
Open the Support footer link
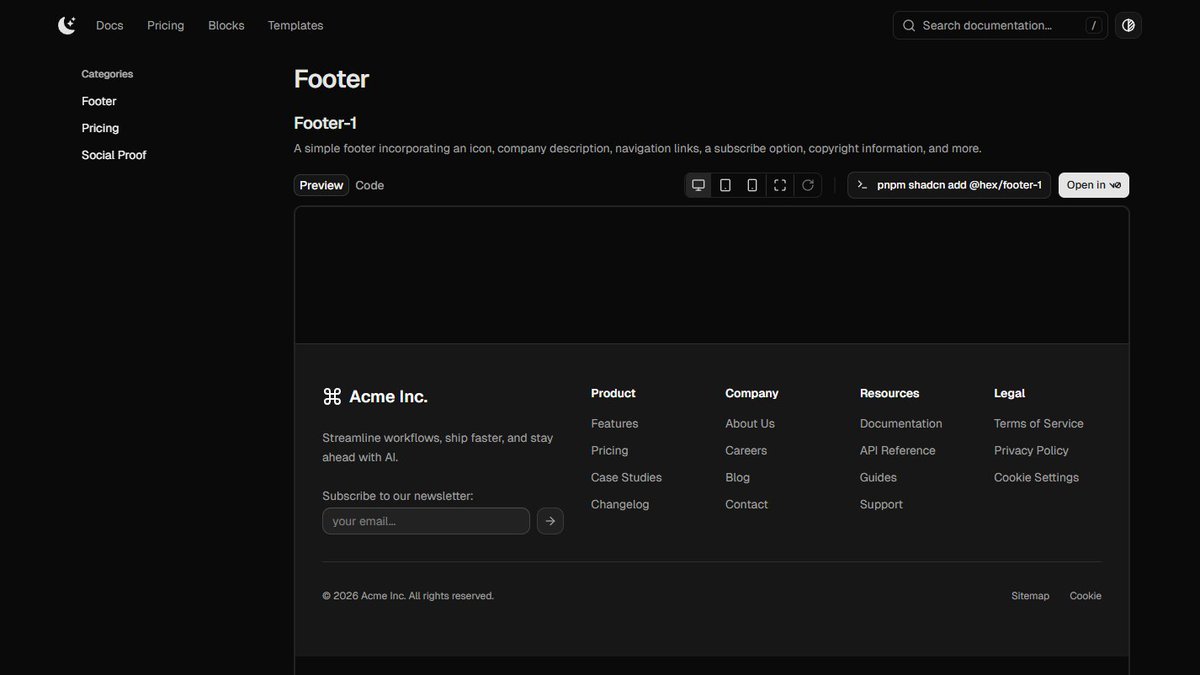pyautogui.click(x=881, y=505)
